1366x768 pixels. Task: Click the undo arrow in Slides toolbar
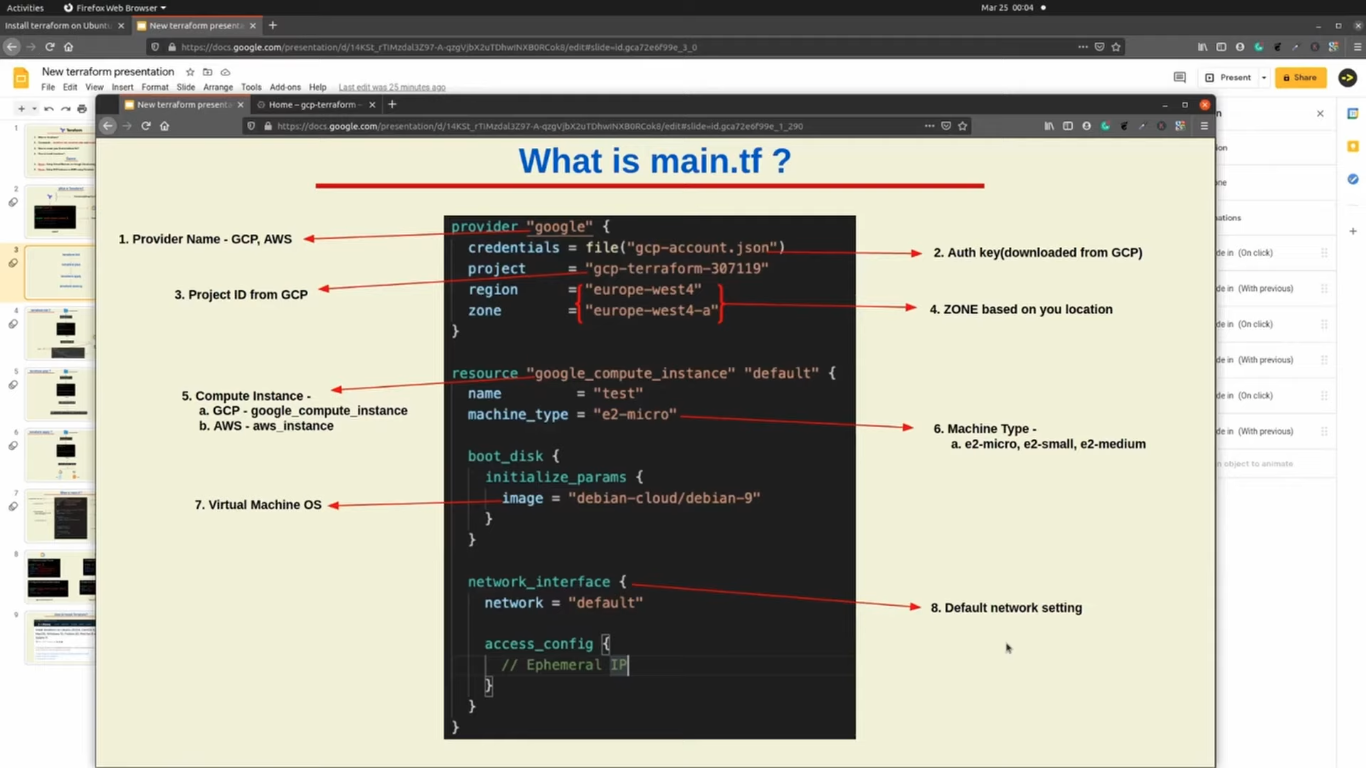point(48,109)
